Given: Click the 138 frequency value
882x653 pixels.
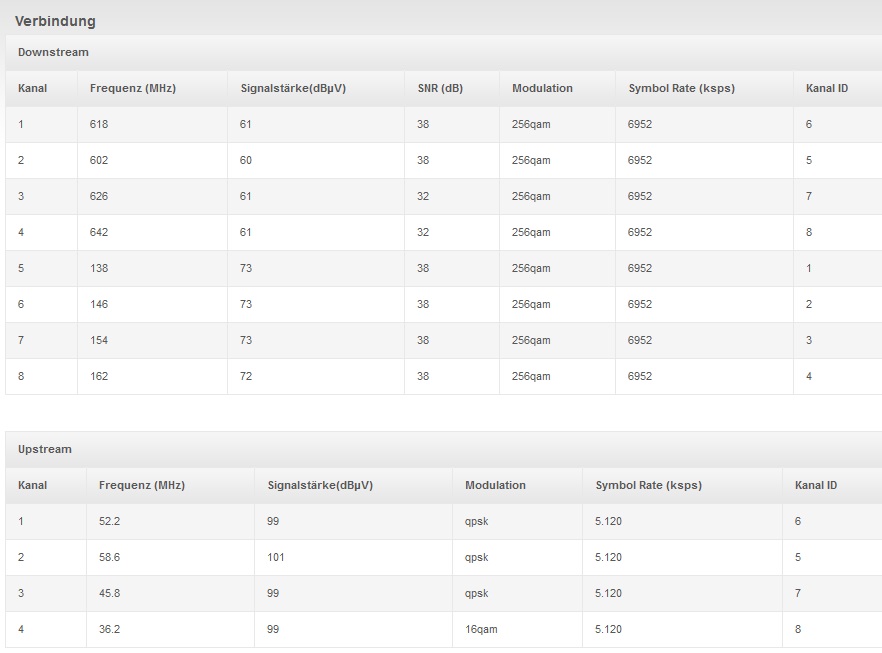Looking at the screenshot, I should pyautogui.click(x=99, y=268).
